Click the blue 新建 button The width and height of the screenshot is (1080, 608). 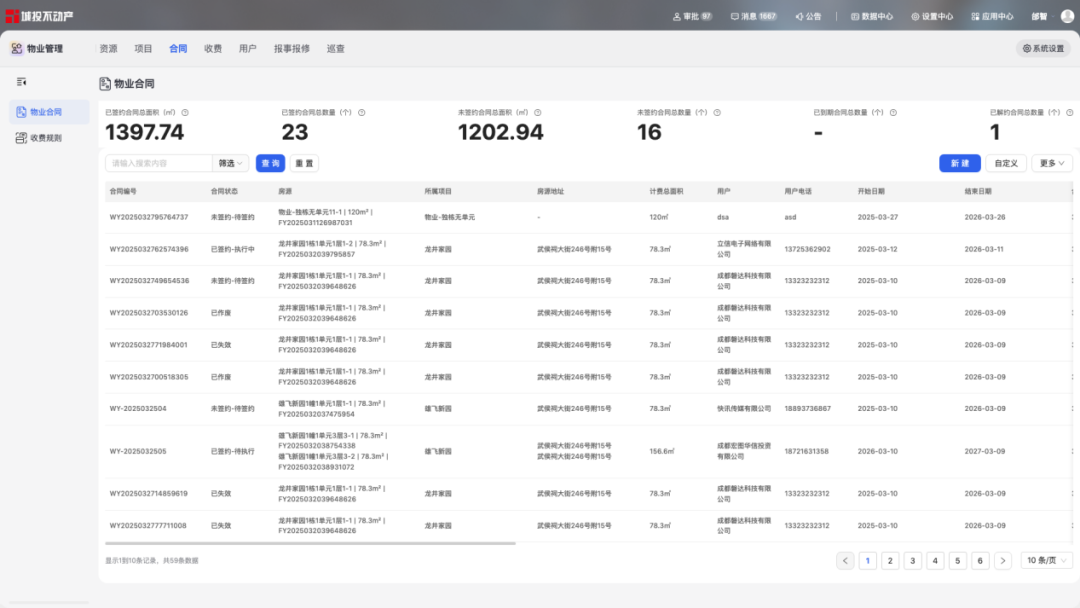[959, 163]
